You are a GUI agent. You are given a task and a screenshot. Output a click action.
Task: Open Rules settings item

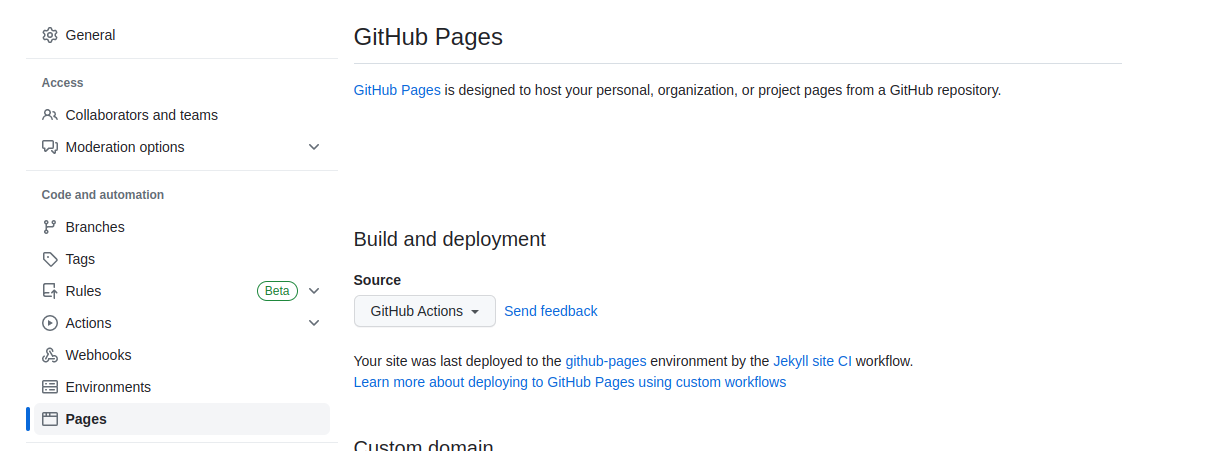(x=182, y=291)
